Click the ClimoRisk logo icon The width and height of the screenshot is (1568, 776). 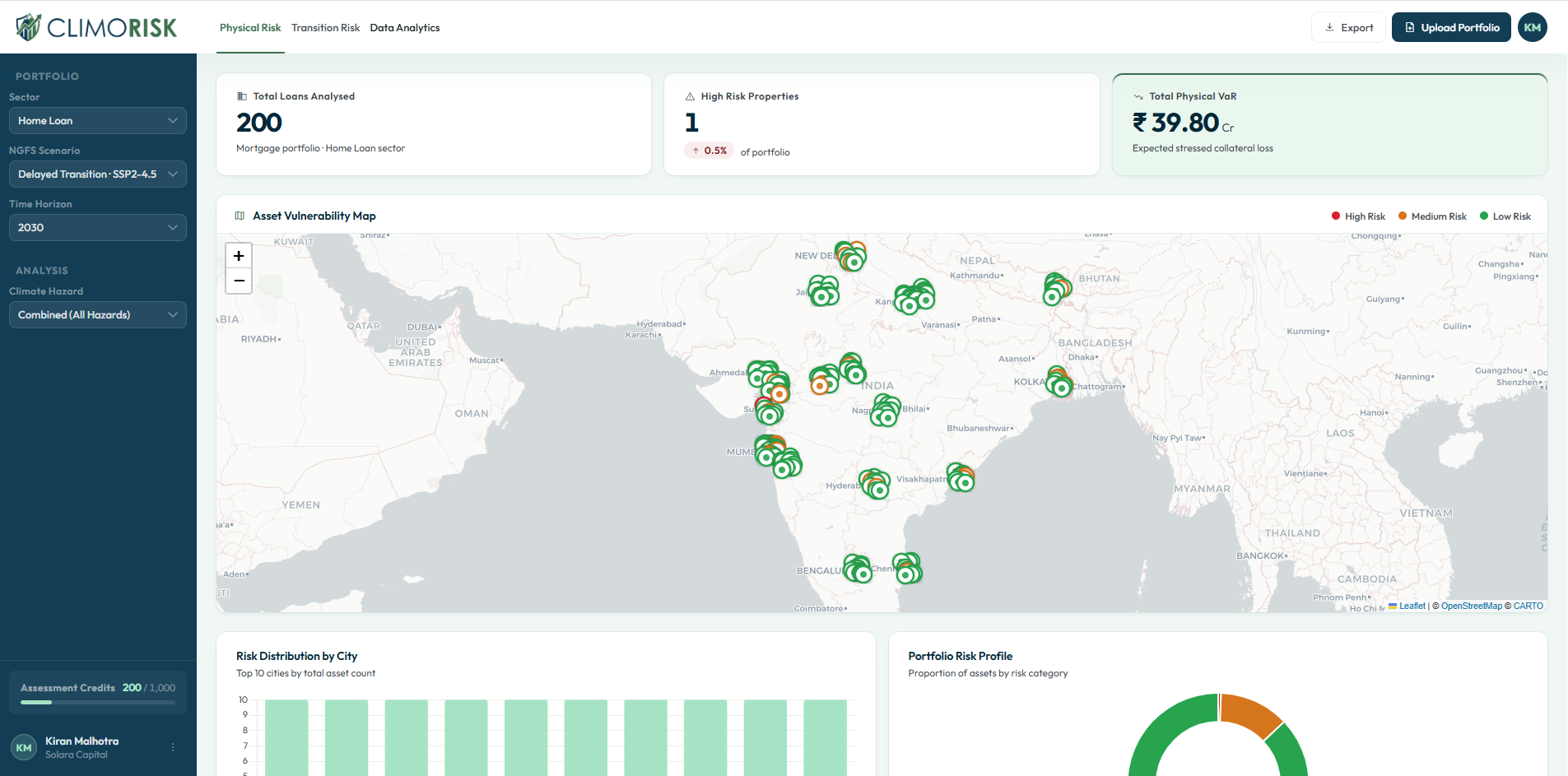coord(28,27)
